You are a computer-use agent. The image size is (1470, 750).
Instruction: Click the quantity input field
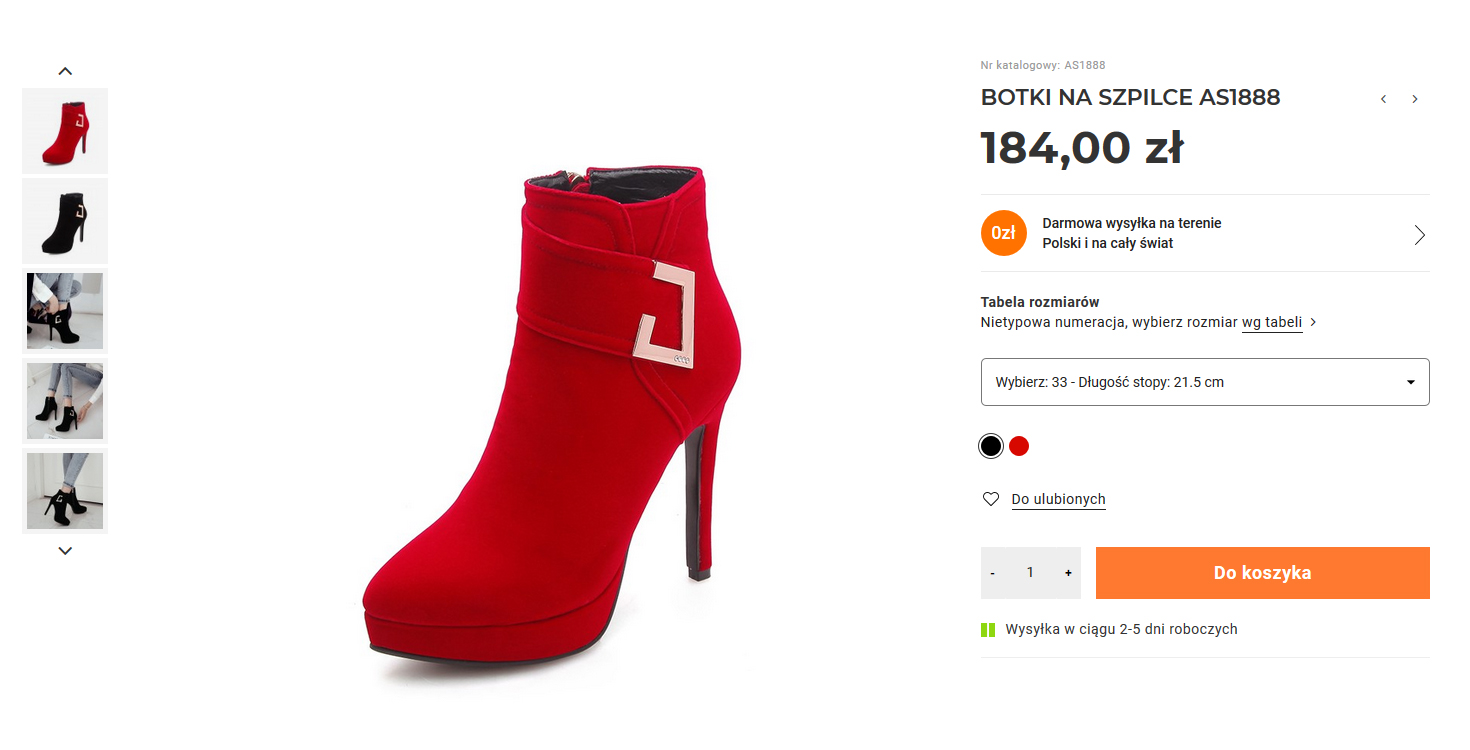pos(1030,573)
